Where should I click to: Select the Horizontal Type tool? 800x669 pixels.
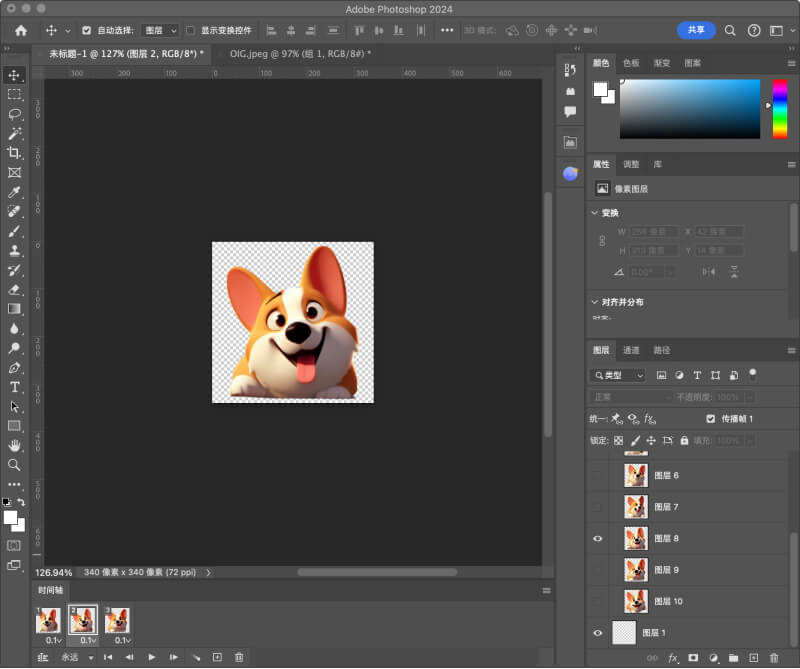coord(14,387)
